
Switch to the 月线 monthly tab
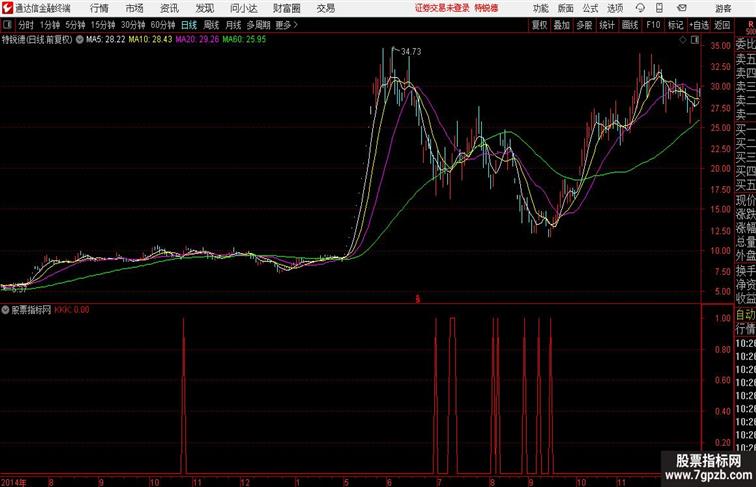click(x=233, y=25)
